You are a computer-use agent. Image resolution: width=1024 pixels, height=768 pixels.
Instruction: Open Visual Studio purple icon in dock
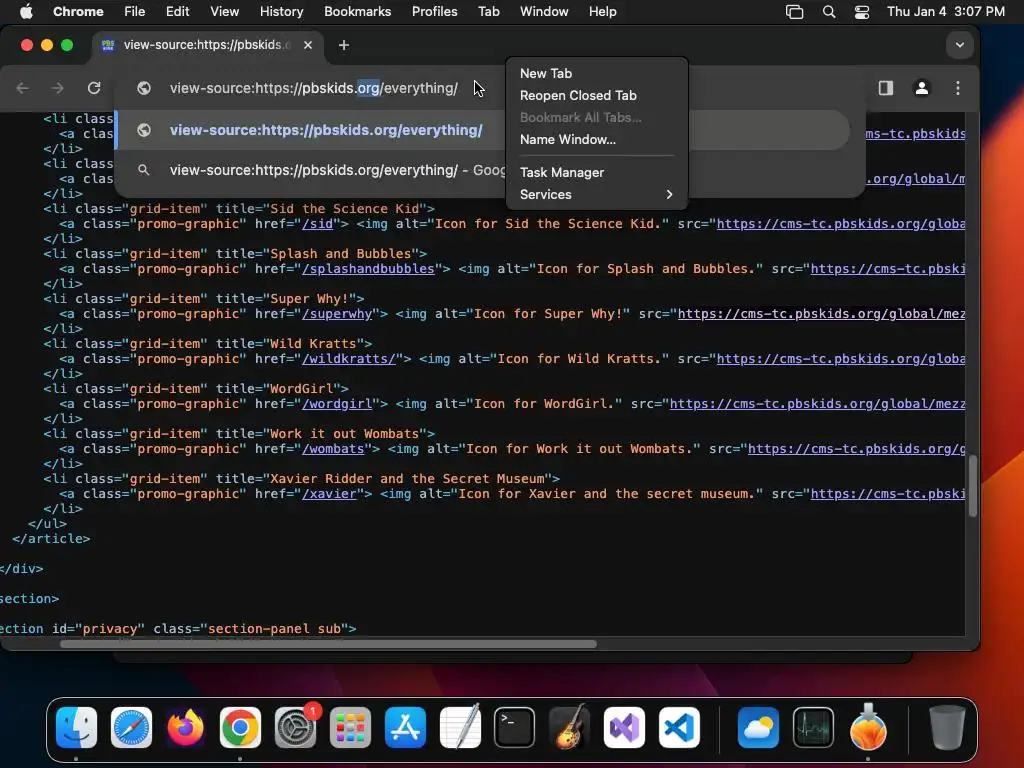point(624,728)
